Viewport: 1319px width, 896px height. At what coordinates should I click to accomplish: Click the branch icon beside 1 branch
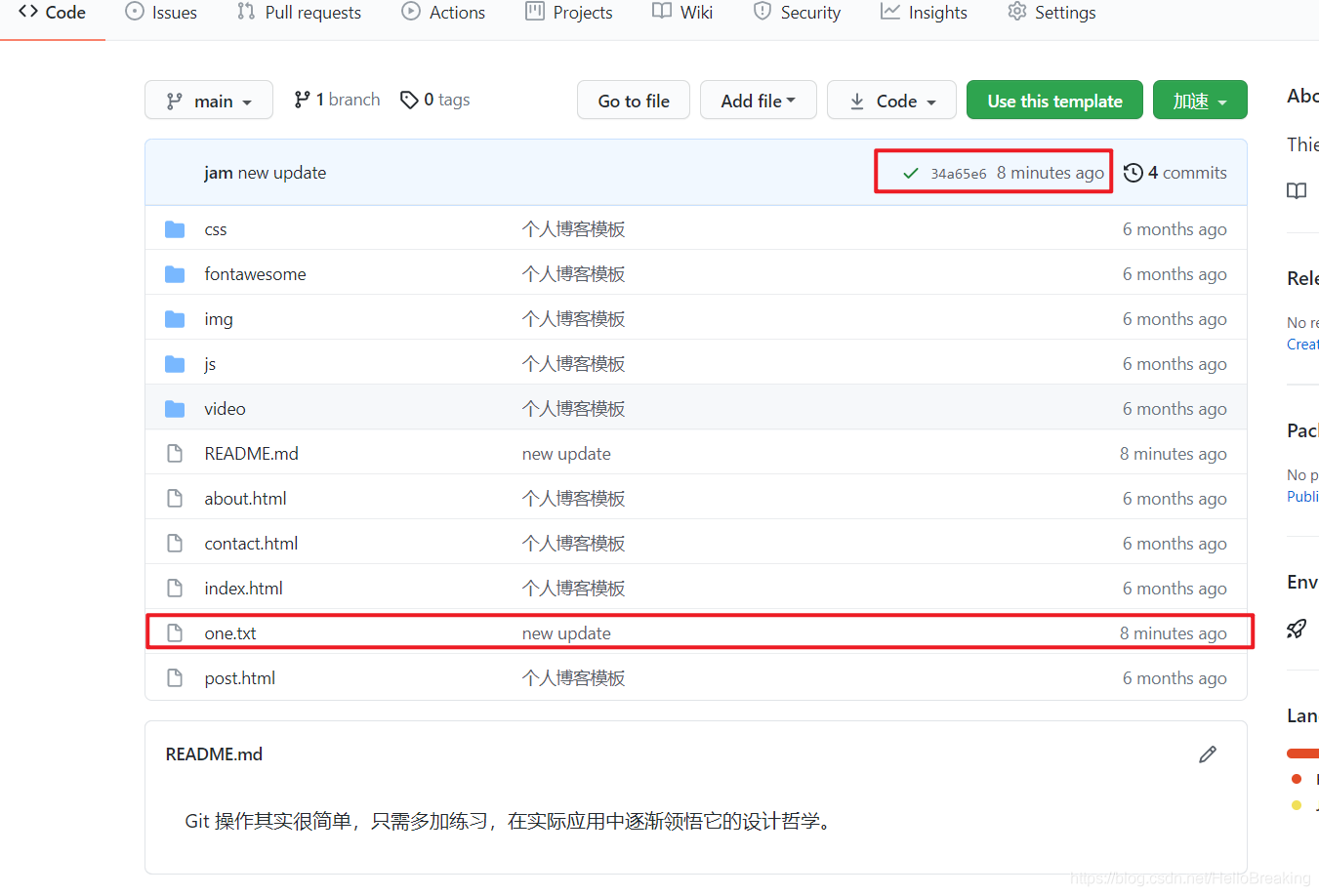point(302,100)
